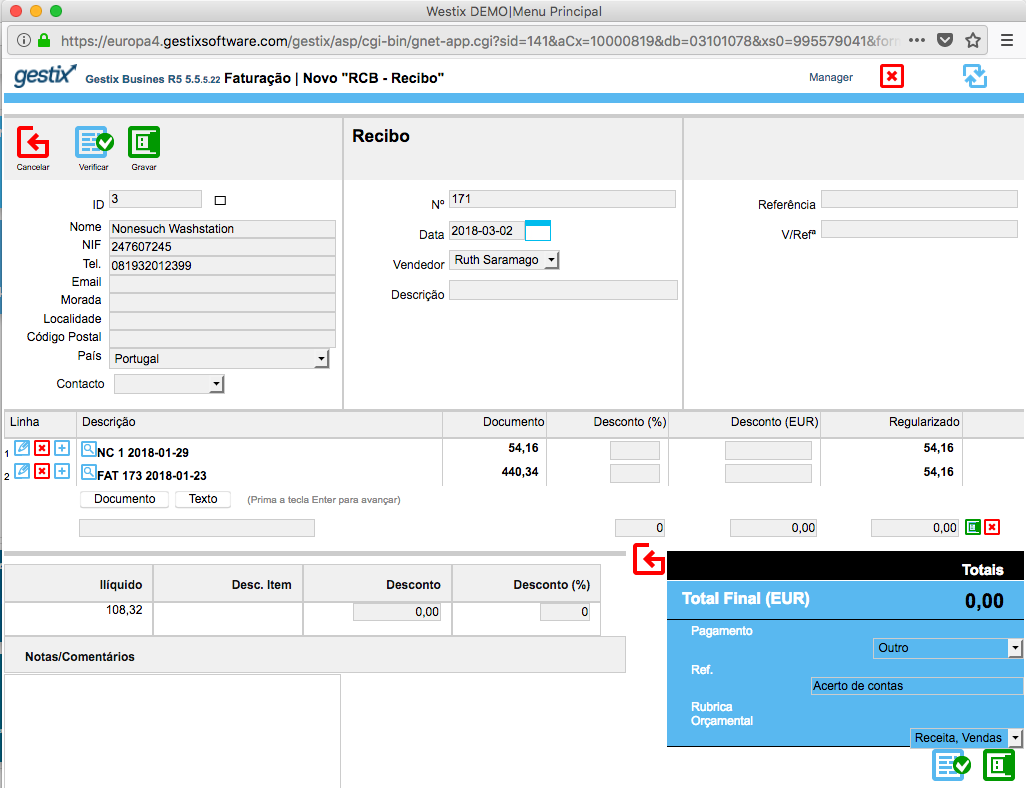Screen dimensions: 1026x788
Task: Click the Gravar icon in top toolbar
Action: click(x=144, y=142)
